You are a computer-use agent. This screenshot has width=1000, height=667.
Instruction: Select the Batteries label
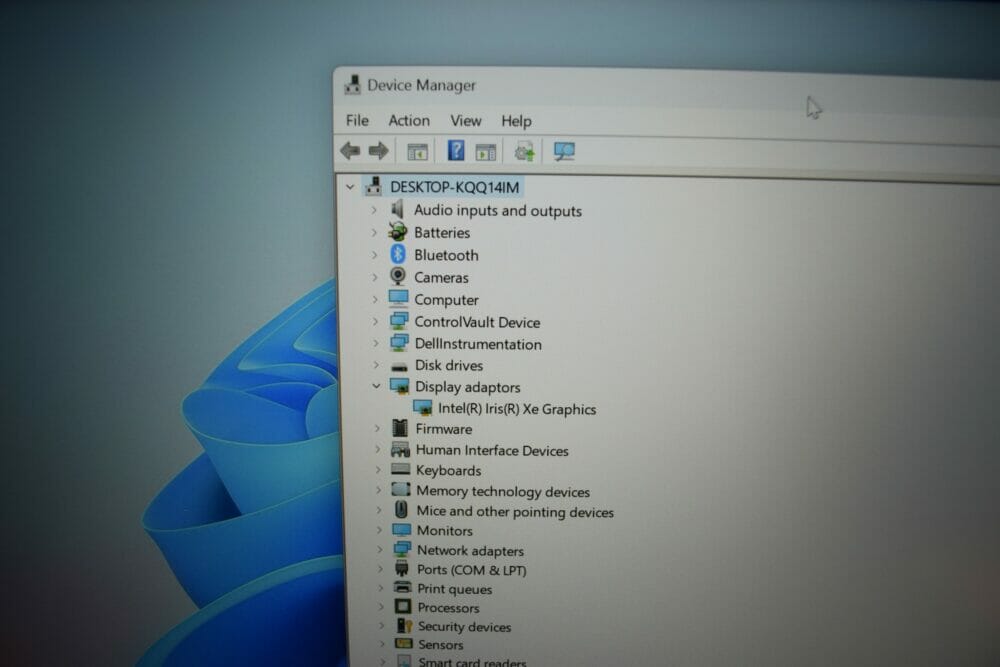tap(442, 233)
